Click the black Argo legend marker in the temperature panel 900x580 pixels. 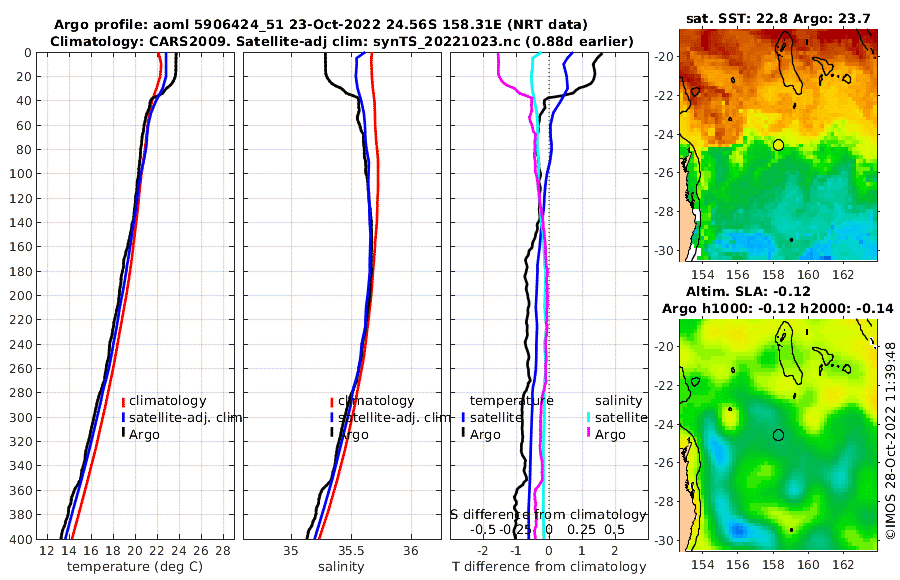click(x=123, y=434)
